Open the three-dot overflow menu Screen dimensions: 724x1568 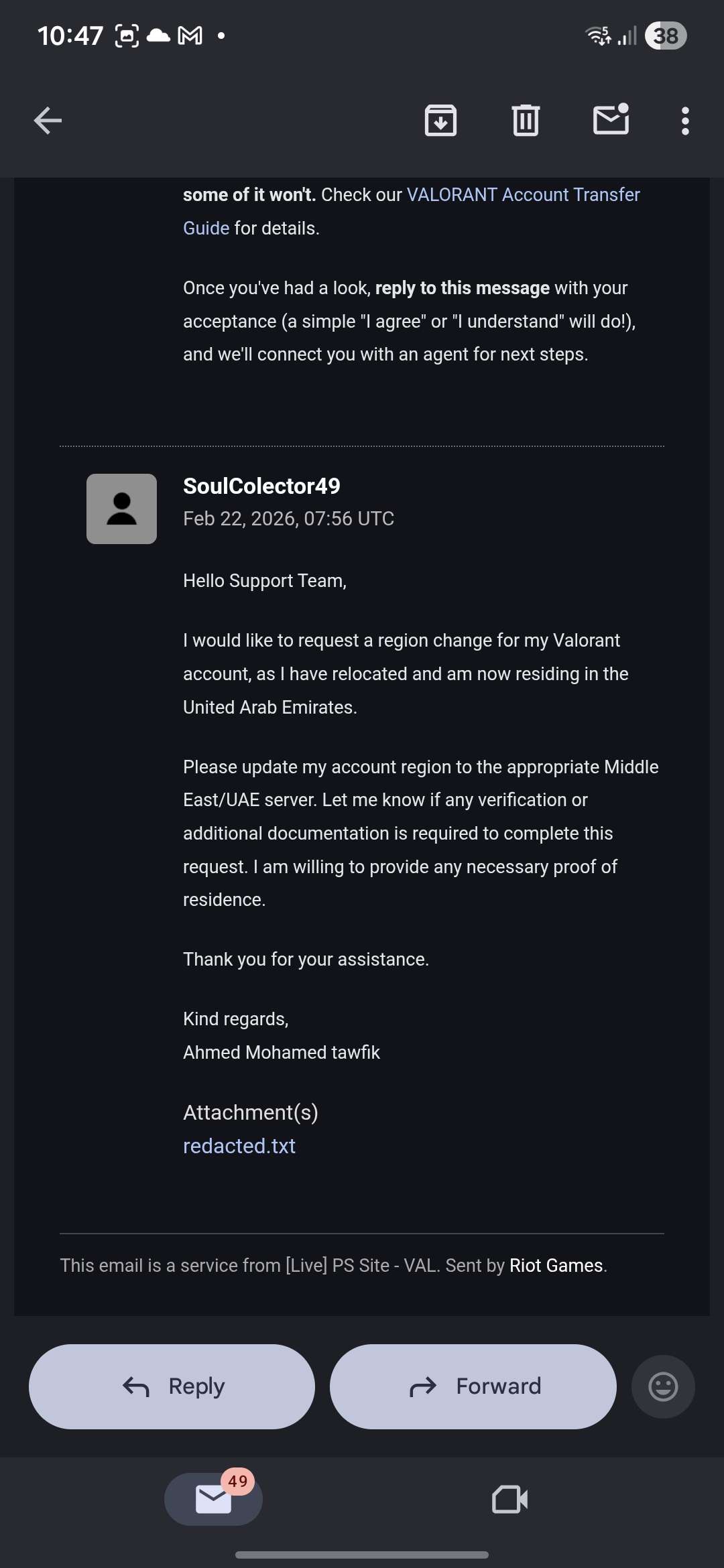684,121
